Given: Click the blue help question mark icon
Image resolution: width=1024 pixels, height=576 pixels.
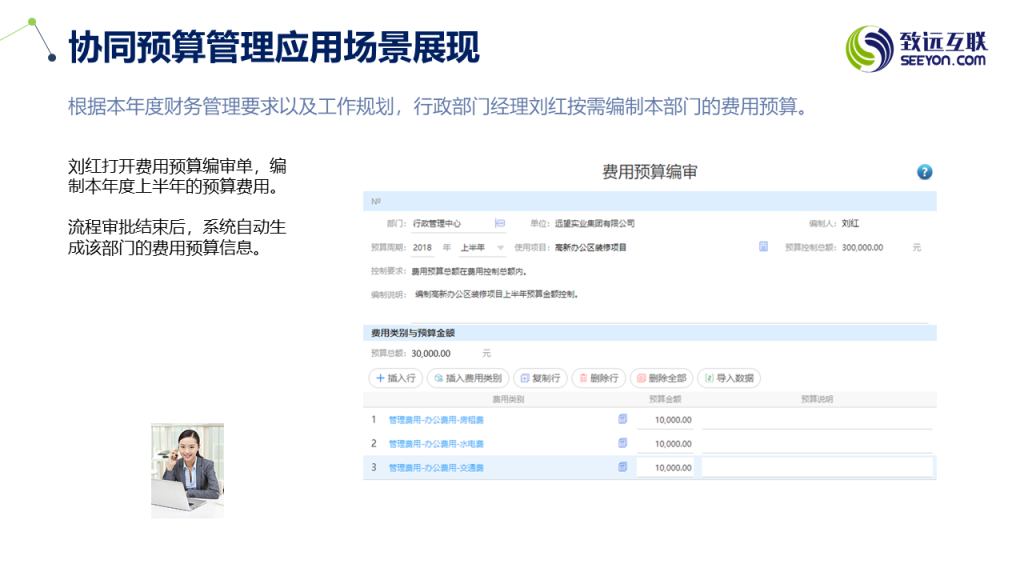Looking at the screenshot, I should click(925, 172).
